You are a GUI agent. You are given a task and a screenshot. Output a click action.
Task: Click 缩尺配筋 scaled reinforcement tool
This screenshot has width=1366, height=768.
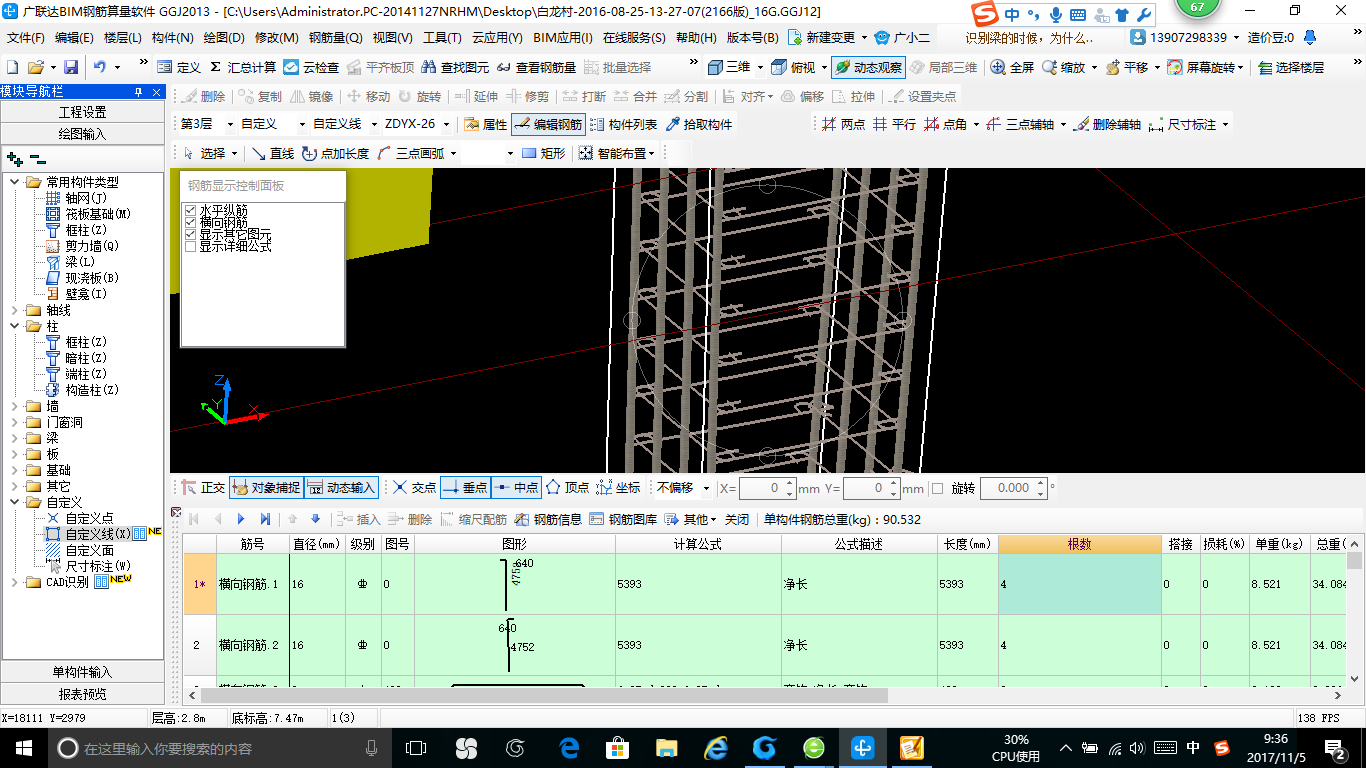[x=472, y=519]
